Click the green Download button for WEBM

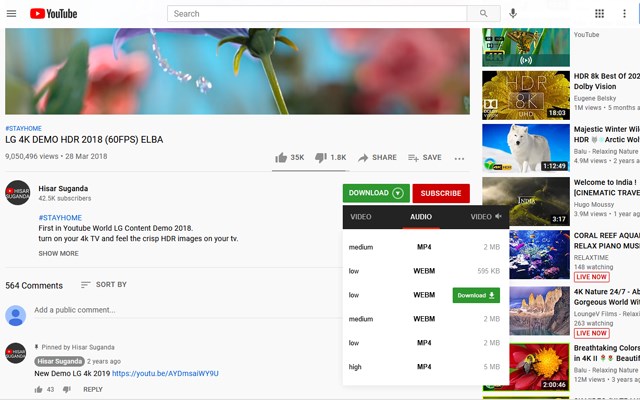pos(476,295)
